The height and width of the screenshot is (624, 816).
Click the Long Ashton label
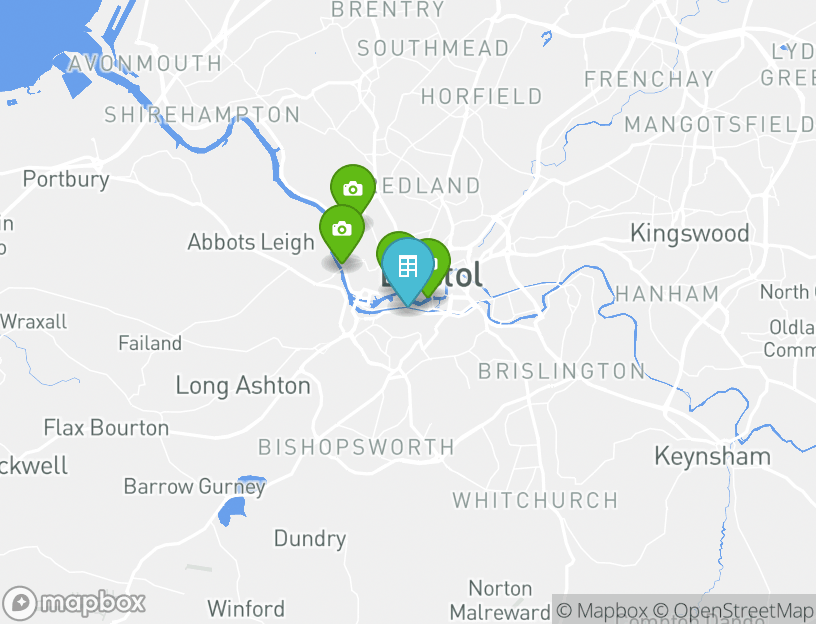243,386
